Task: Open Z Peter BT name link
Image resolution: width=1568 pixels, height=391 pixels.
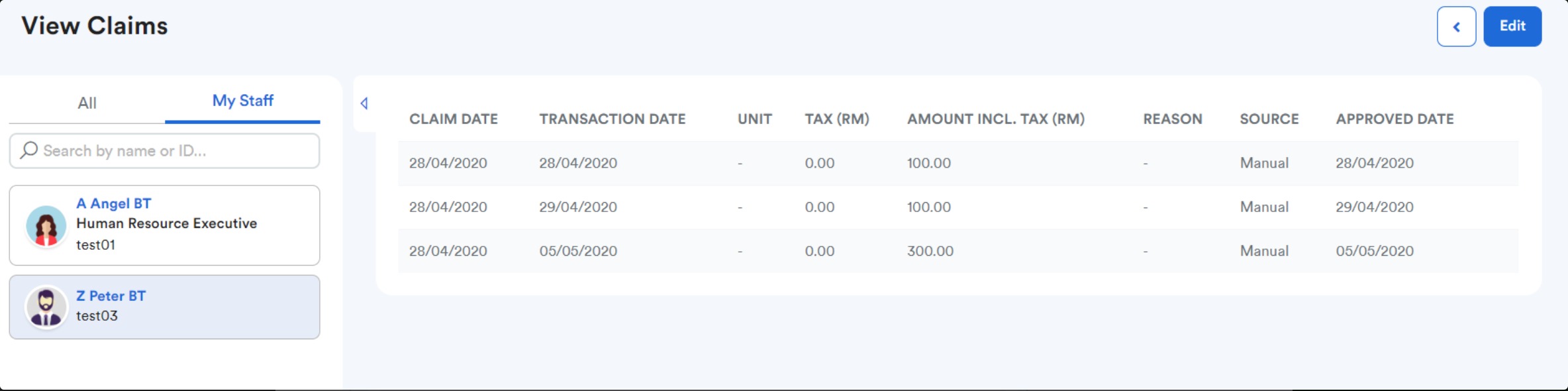Action: pyautogui.click(x=111, y=296)
